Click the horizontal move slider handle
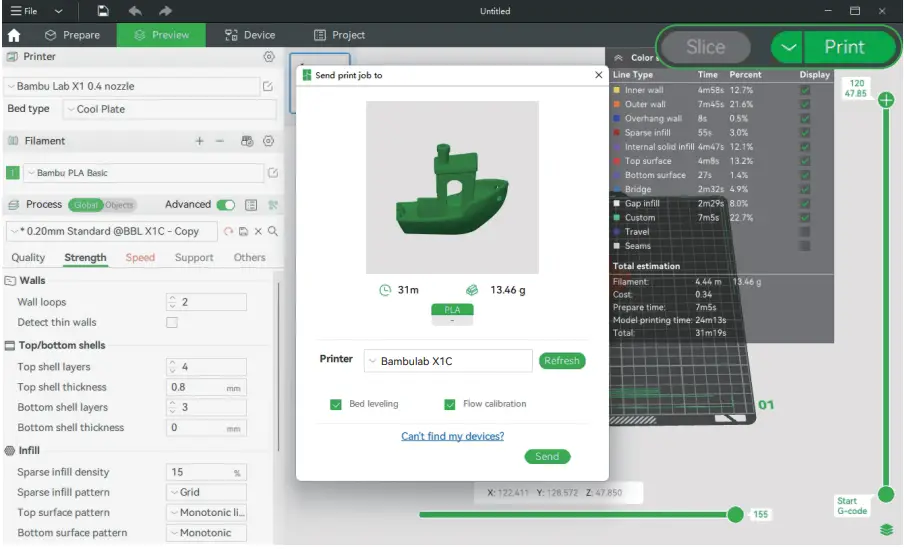The height and width of the screenshot is (549, 904). point(736,514)
